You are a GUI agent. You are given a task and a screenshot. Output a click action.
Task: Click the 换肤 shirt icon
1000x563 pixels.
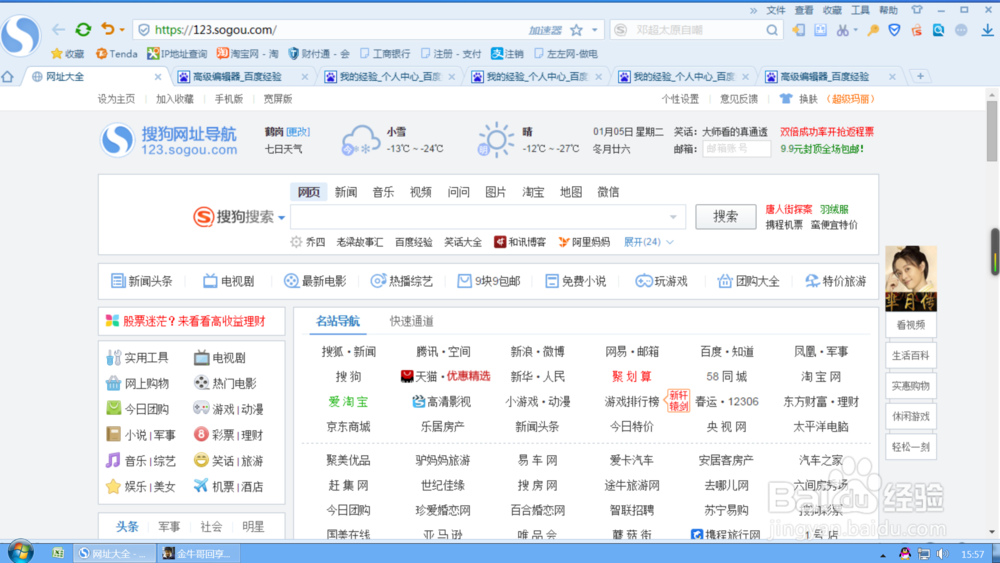(786, 99)
